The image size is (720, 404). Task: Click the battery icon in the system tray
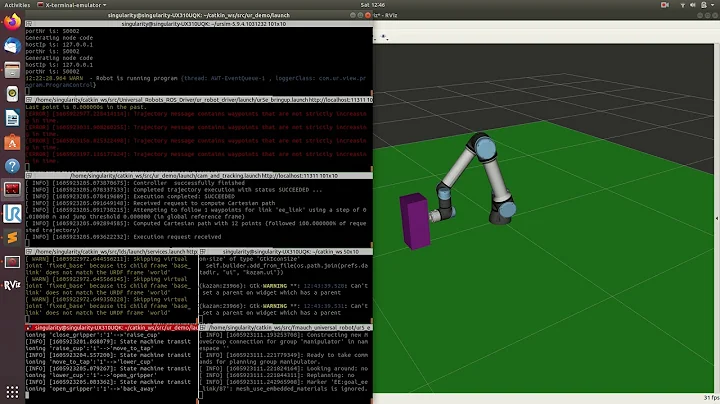coord(704,5)
